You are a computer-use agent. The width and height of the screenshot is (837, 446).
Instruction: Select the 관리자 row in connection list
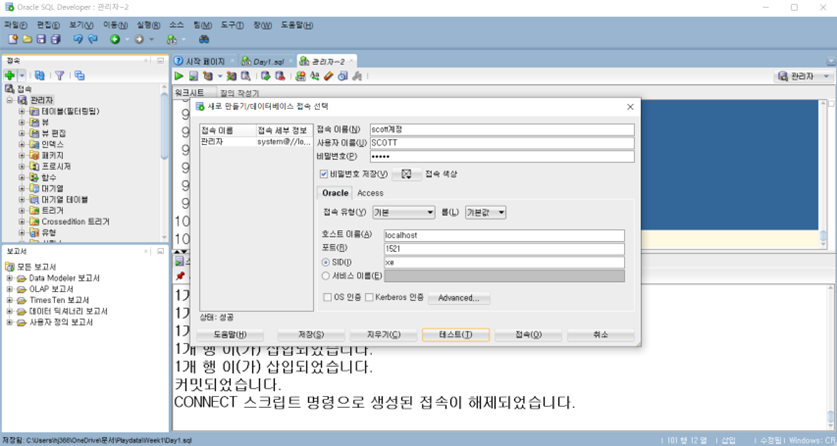point(256,142)
